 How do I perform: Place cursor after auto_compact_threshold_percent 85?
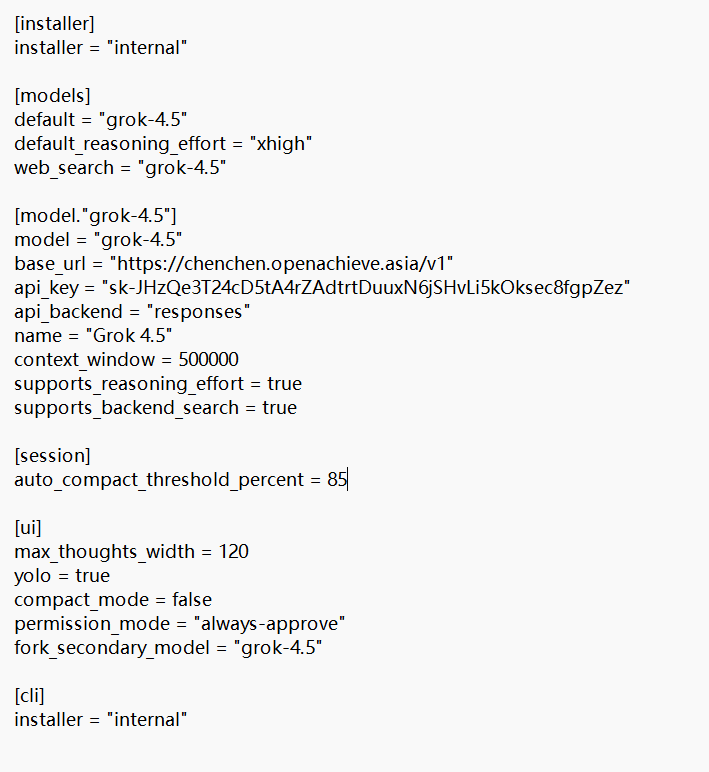point(347,480)
